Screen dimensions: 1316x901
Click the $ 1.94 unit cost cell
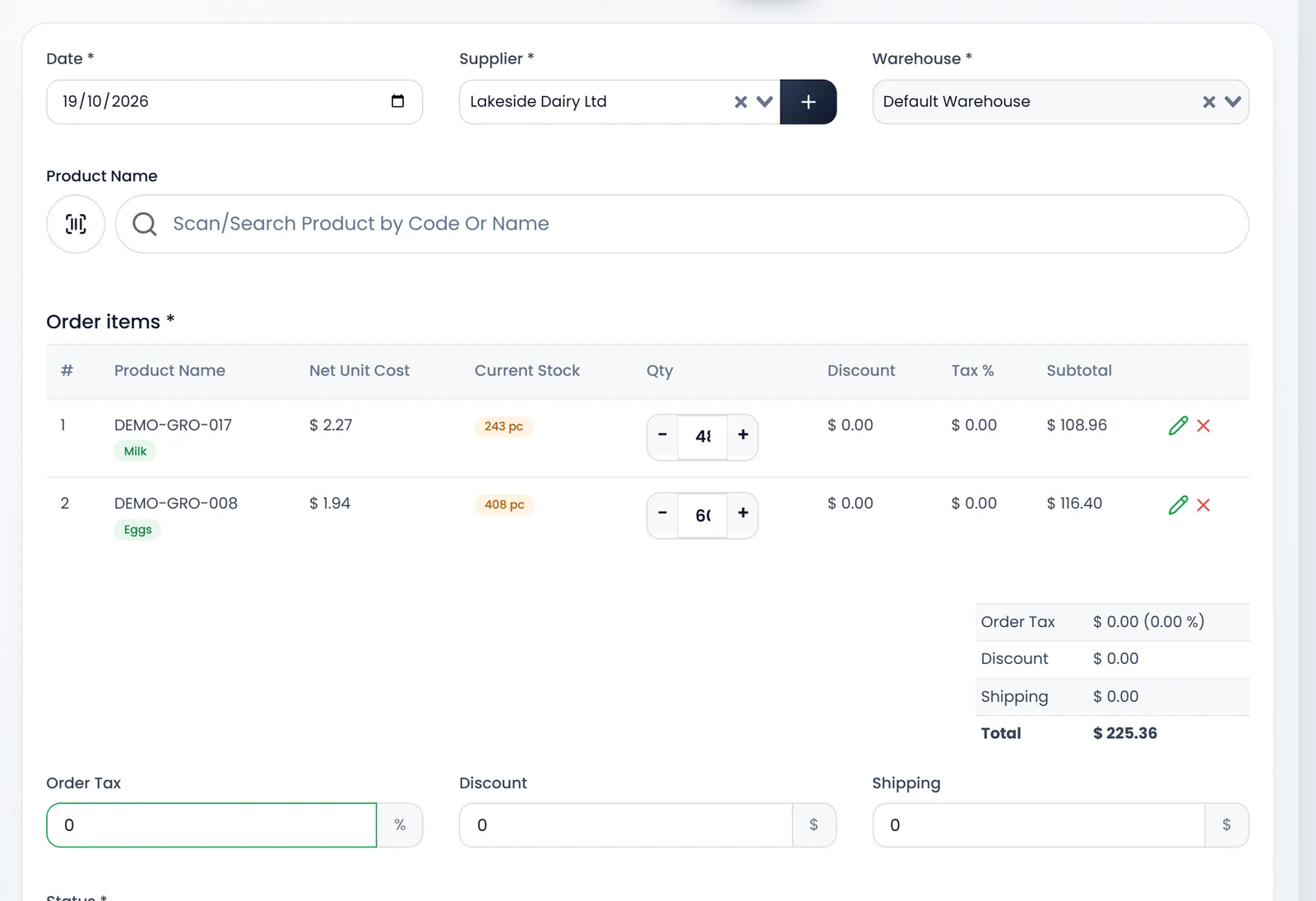point(330,504)
